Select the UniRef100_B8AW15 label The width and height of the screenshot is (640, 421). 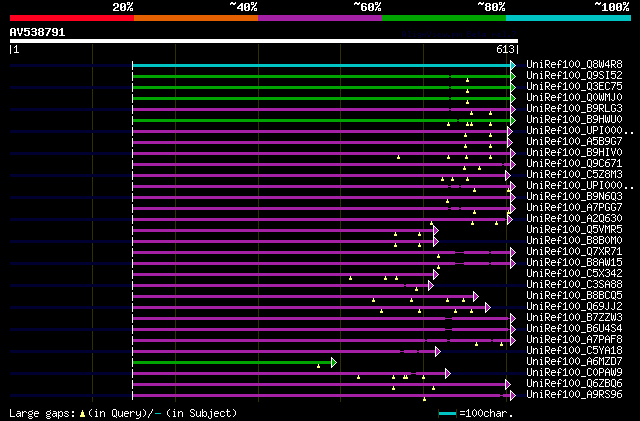[x=574, y=263]
